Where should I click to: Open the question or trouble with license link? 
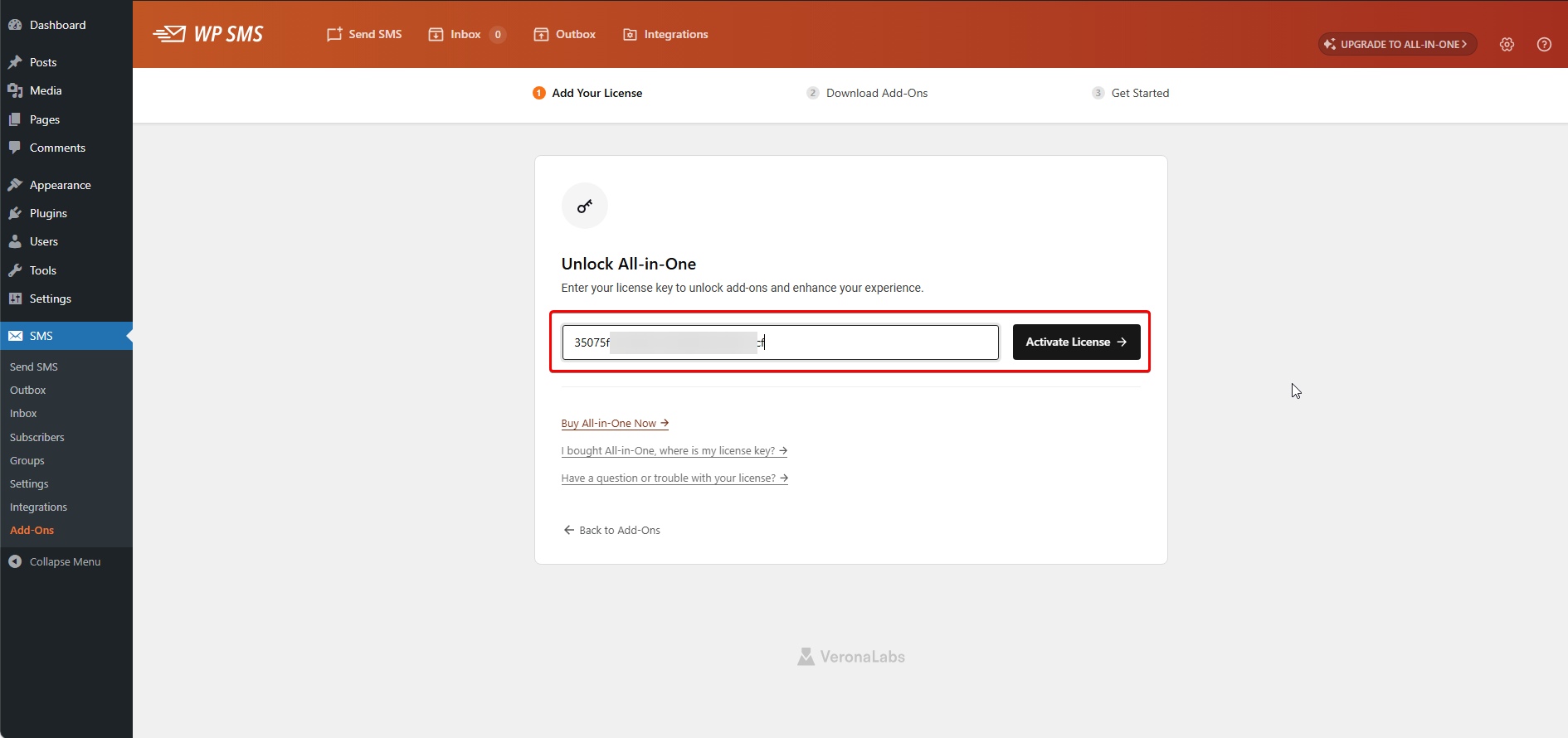coord(674,478)
